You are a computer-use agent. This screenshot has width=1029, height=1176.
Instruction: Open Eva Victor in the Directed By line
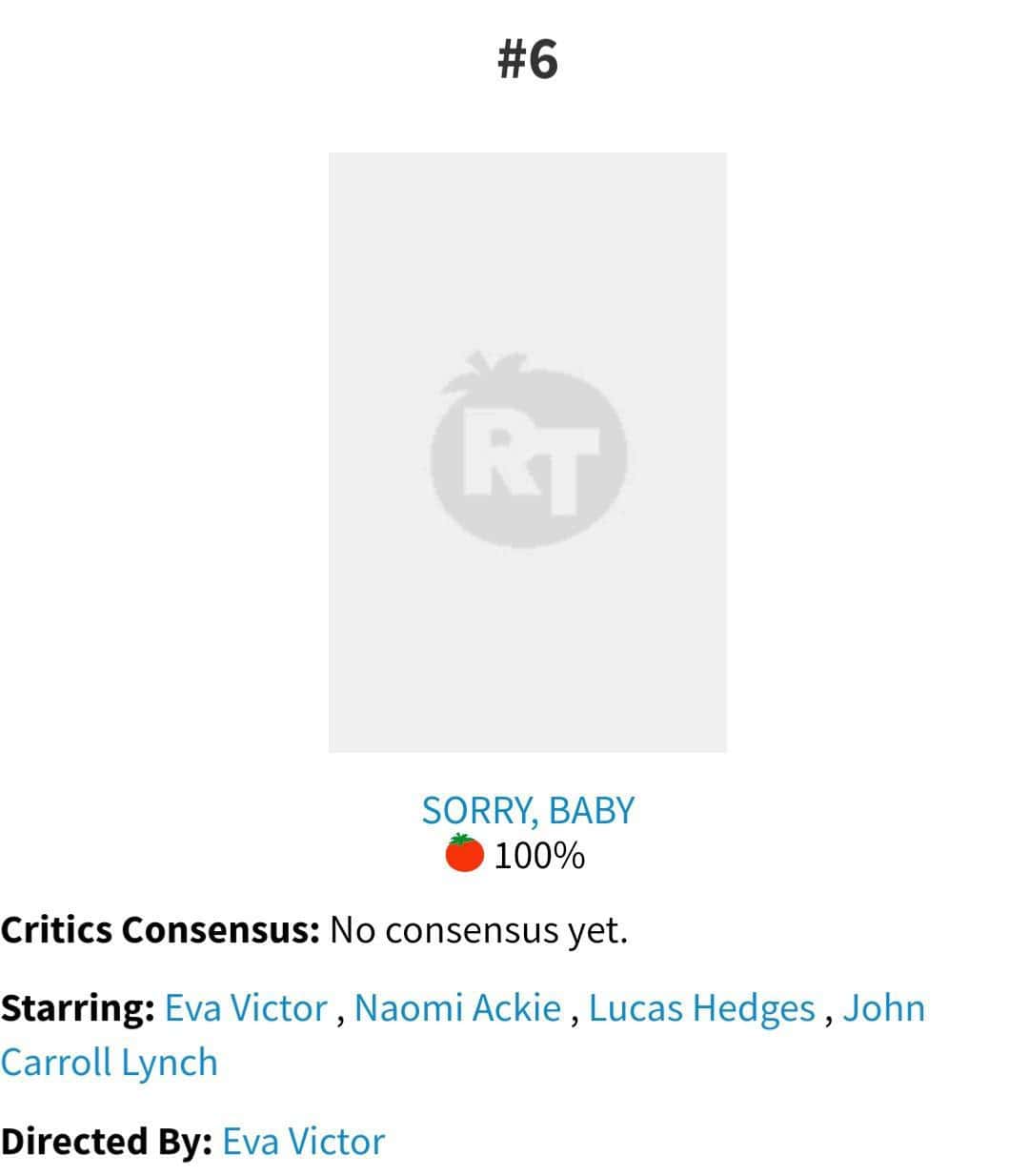click(303, 1141)
